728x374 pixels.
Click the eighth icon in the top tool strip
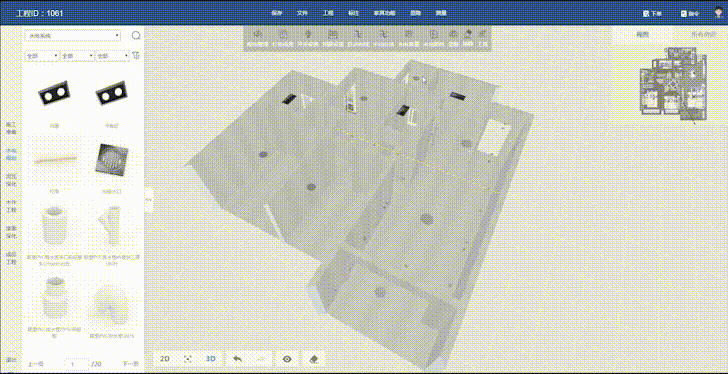pyautogui.click(x=433, y=34)
